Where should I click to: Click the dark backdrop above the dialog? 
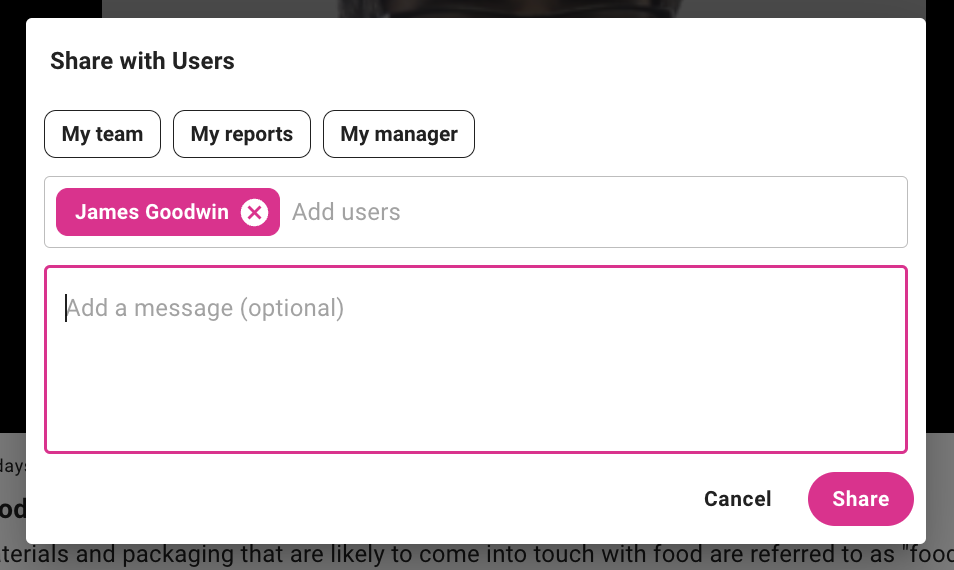click(500, 8)
